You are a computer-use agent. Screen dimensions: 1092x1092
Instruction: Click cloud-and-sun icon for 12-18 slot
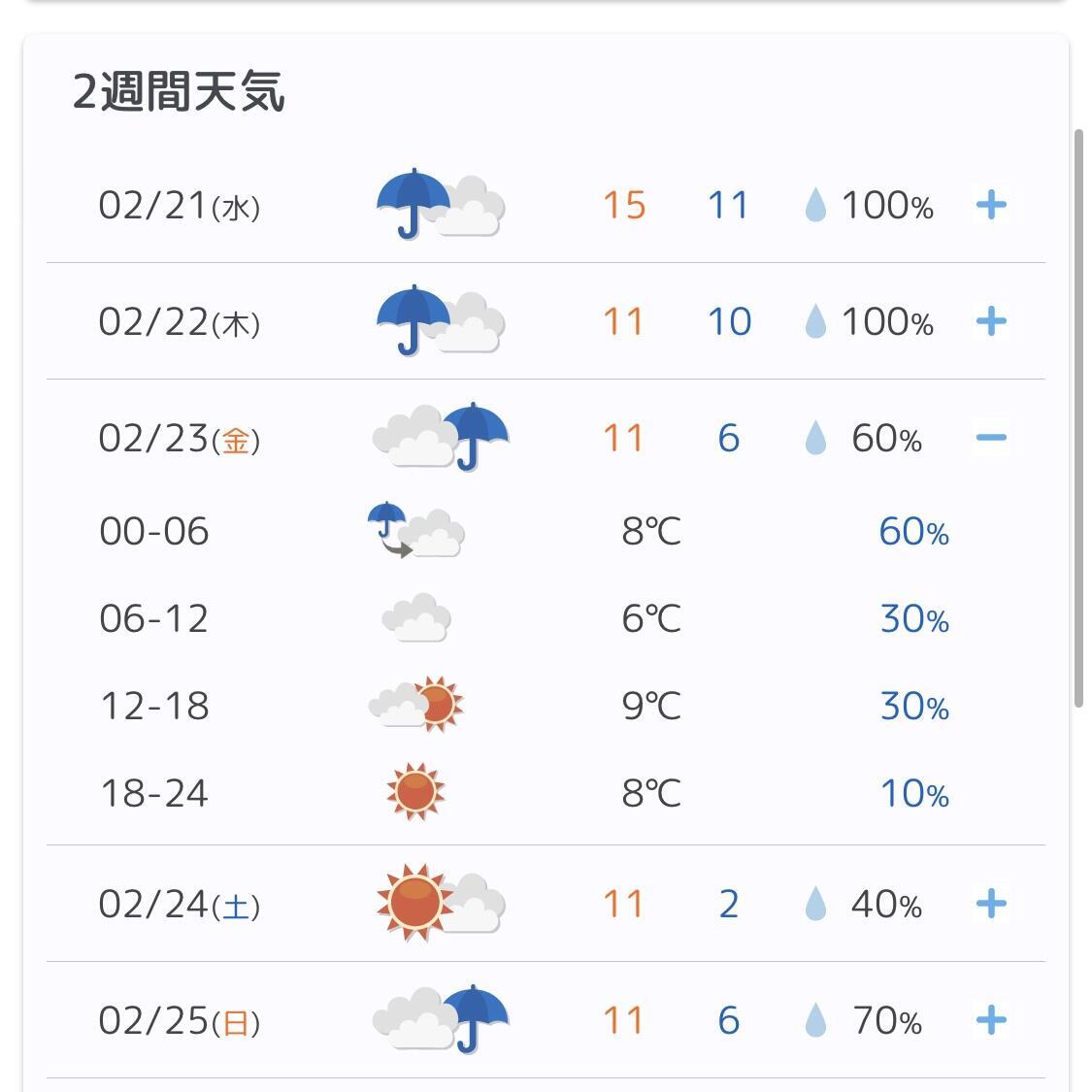[415, 704]
